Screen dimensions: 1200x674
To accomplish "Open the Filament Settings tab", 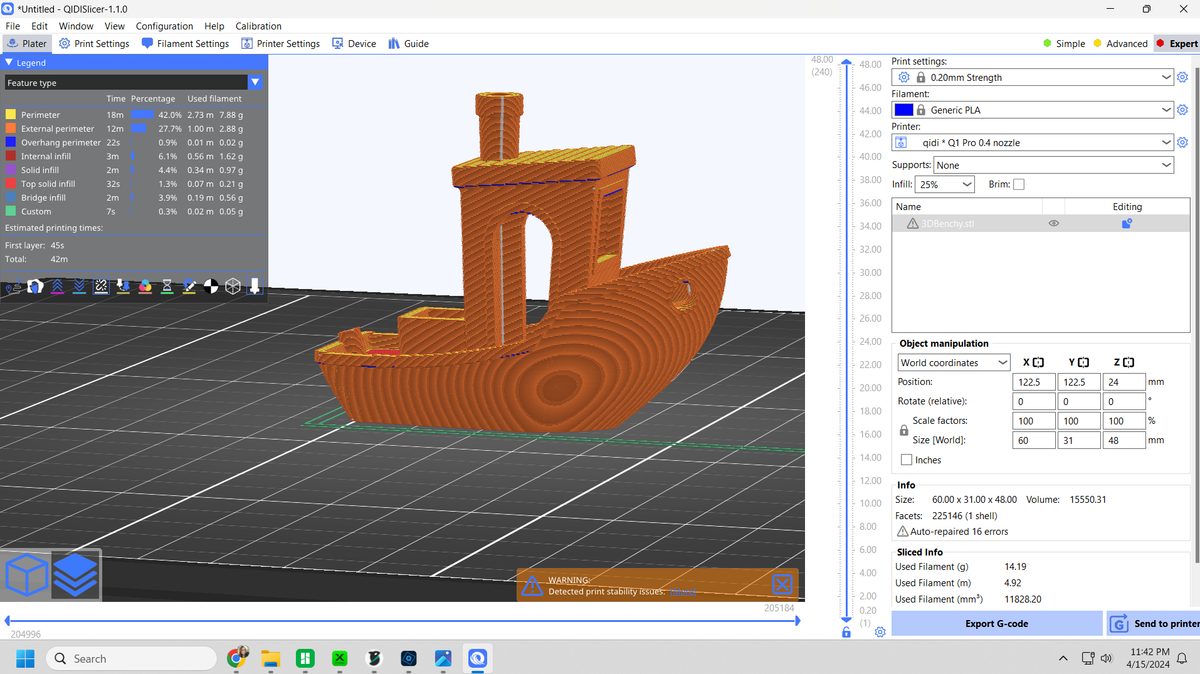I will [x=185, y=44].
